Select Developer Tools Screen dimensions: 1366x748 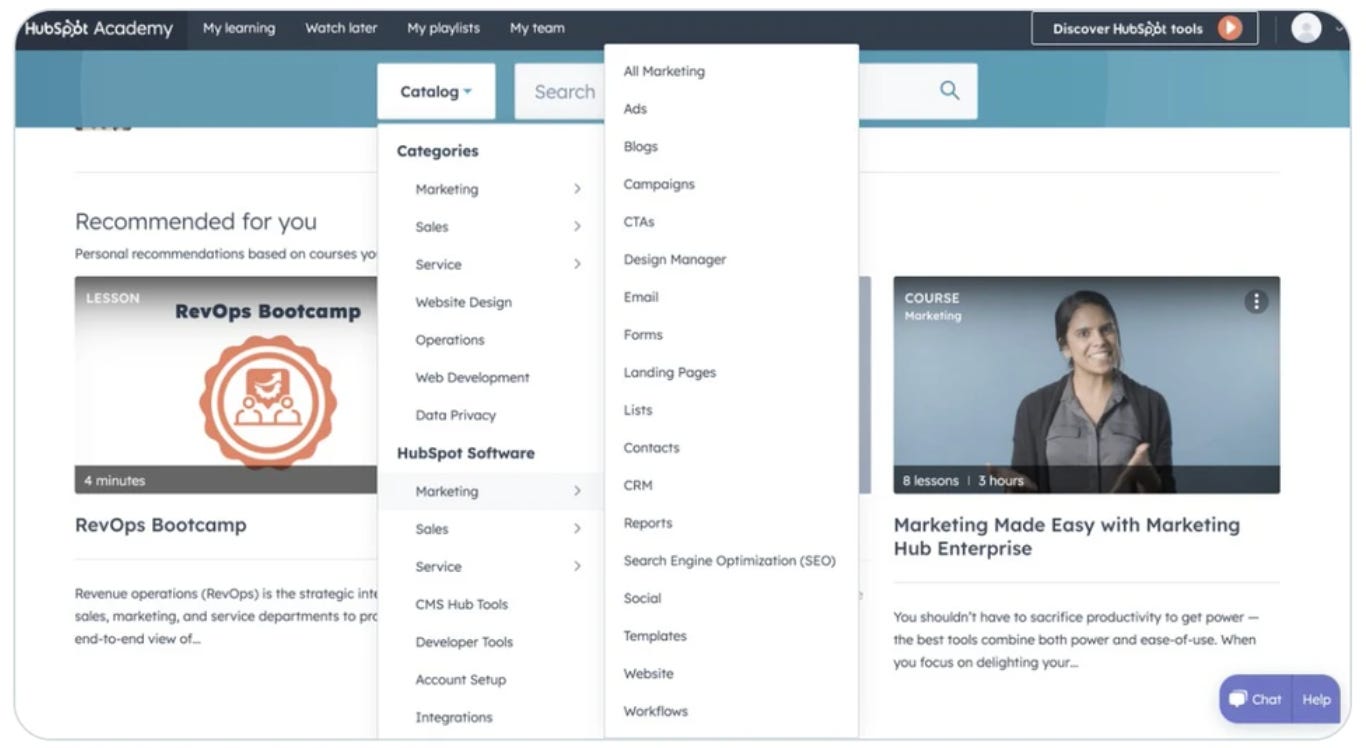tap(464, 642)
